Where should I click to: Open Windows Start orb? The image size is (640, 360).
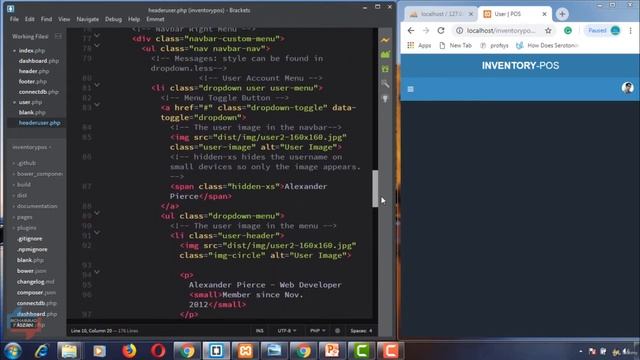click(x=12, y=351)
